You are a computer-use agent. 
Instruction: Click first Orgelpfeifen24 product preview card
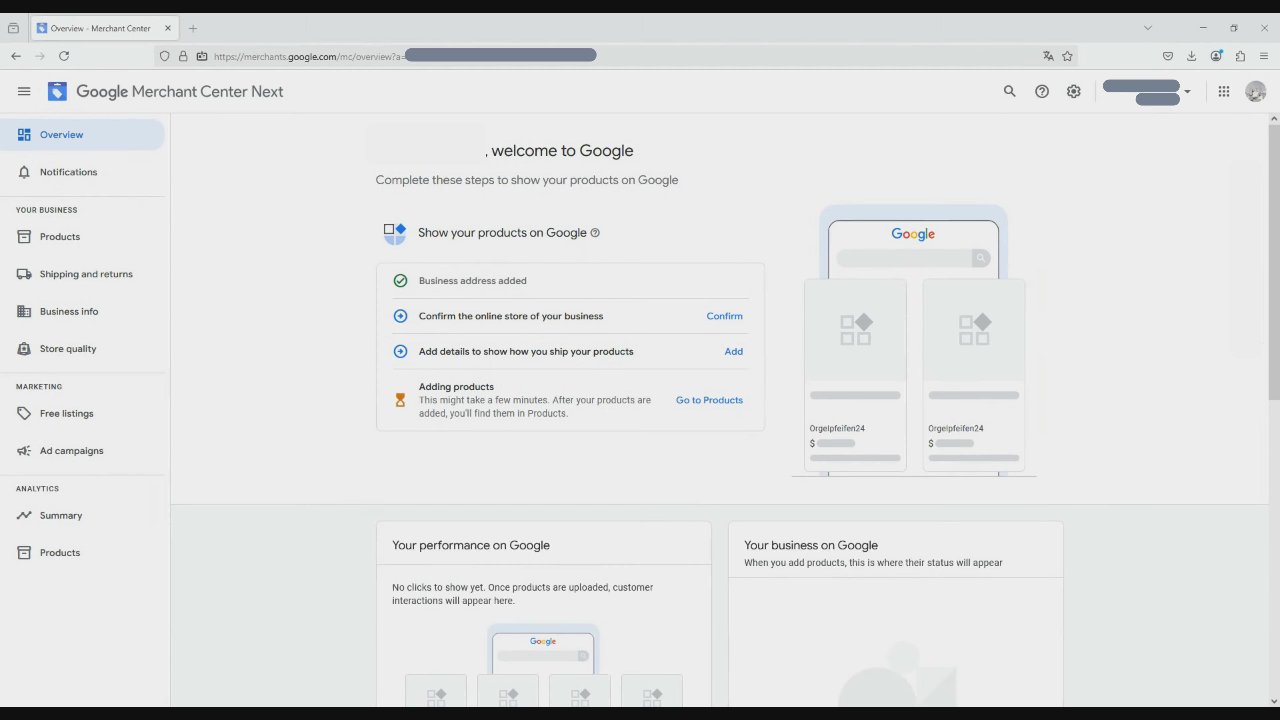(x=855, y=375)
